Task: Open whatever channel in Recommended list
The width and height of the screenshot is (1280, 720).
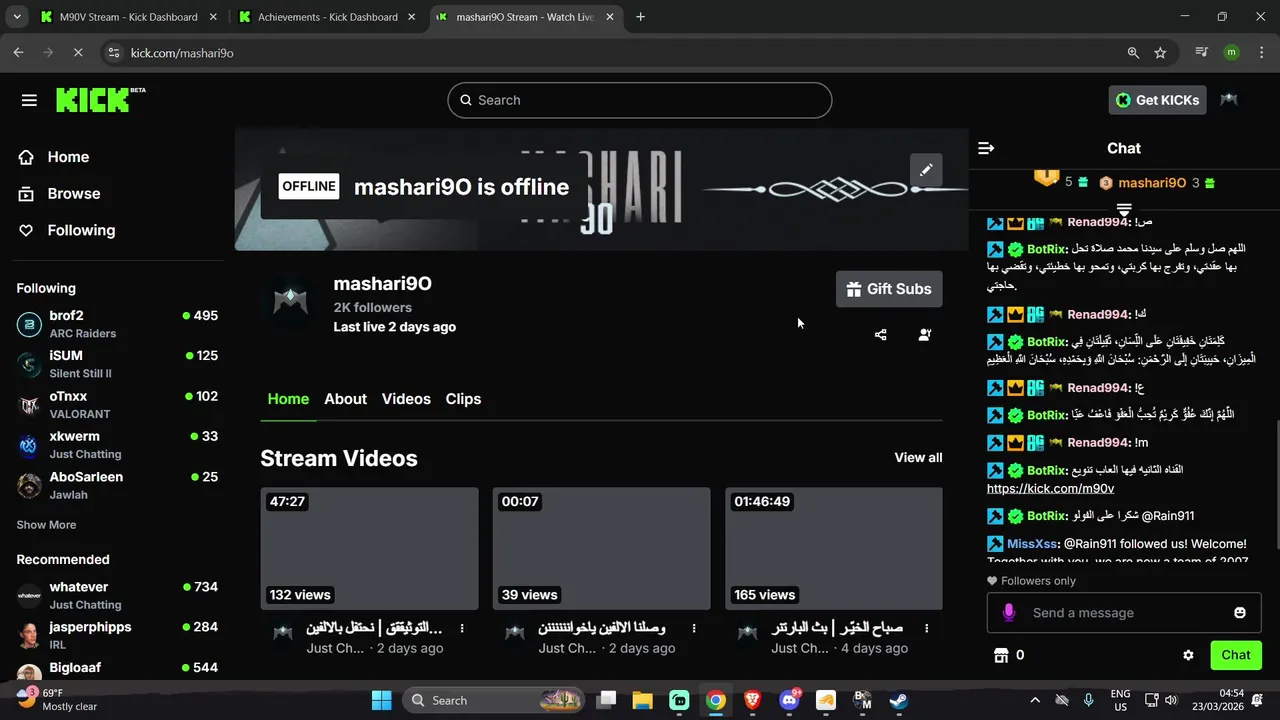Action: [x=117, y=595]
